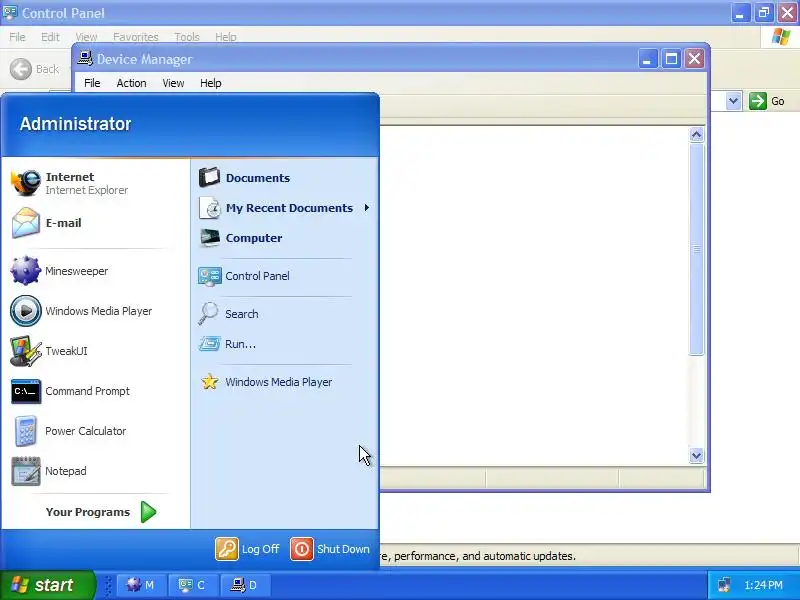The height and width of the screenshot is (600, 800).
Task: Click the E-mail envelope icon
Action: click(x=26, y=223)
